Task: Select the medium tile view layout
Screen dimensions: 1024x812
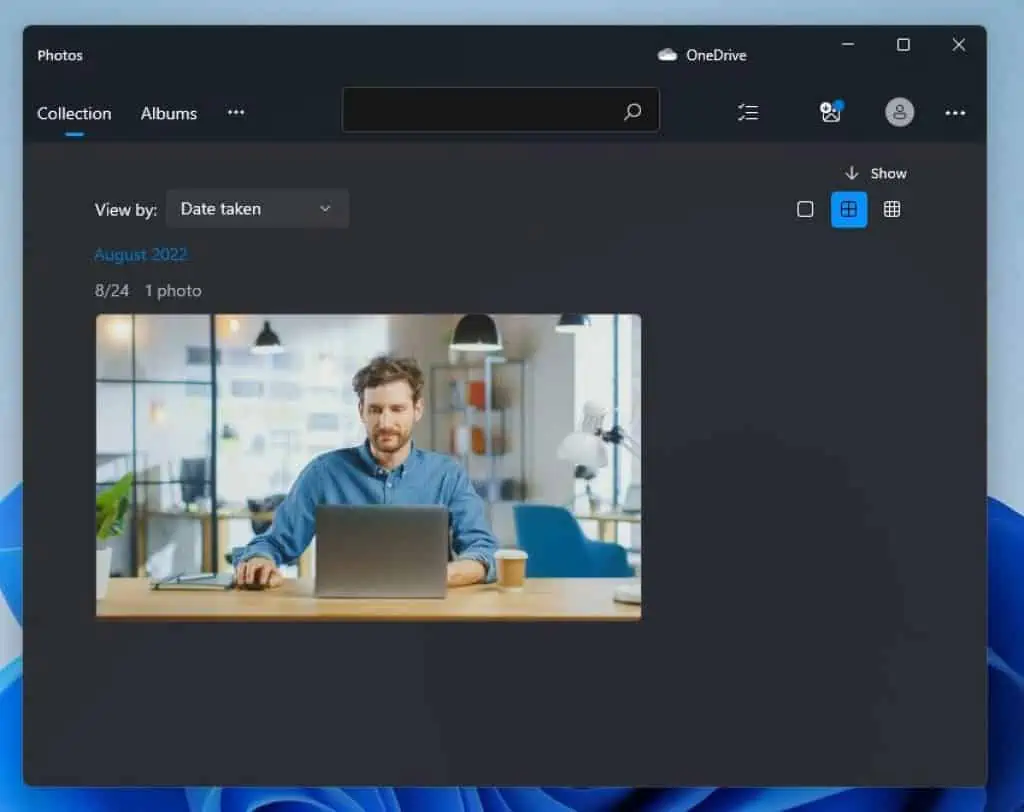Action: click(x=848, y=209)
